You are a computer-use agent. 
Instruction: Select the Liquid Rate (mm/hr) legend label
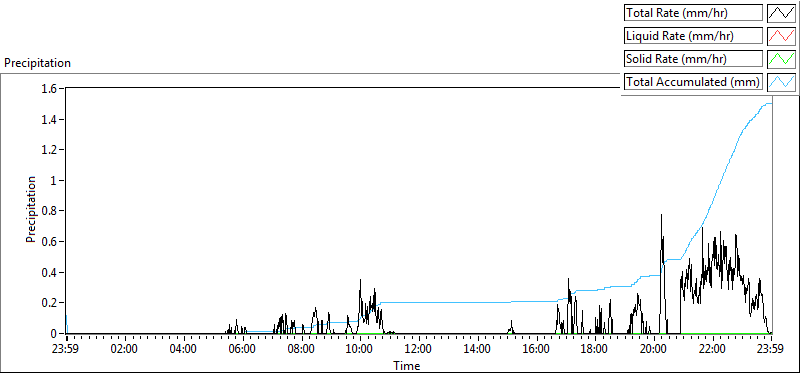678,36
